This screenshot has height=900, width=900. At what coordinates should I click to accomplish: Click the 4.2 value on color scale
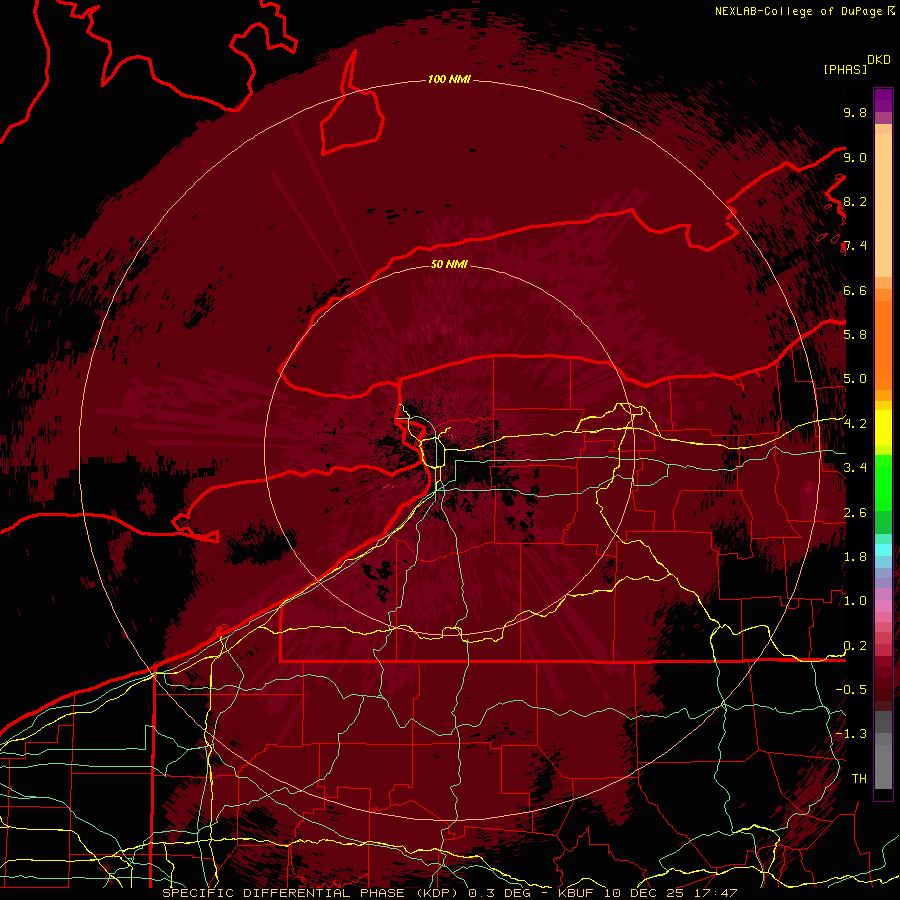tap(855, 423)
